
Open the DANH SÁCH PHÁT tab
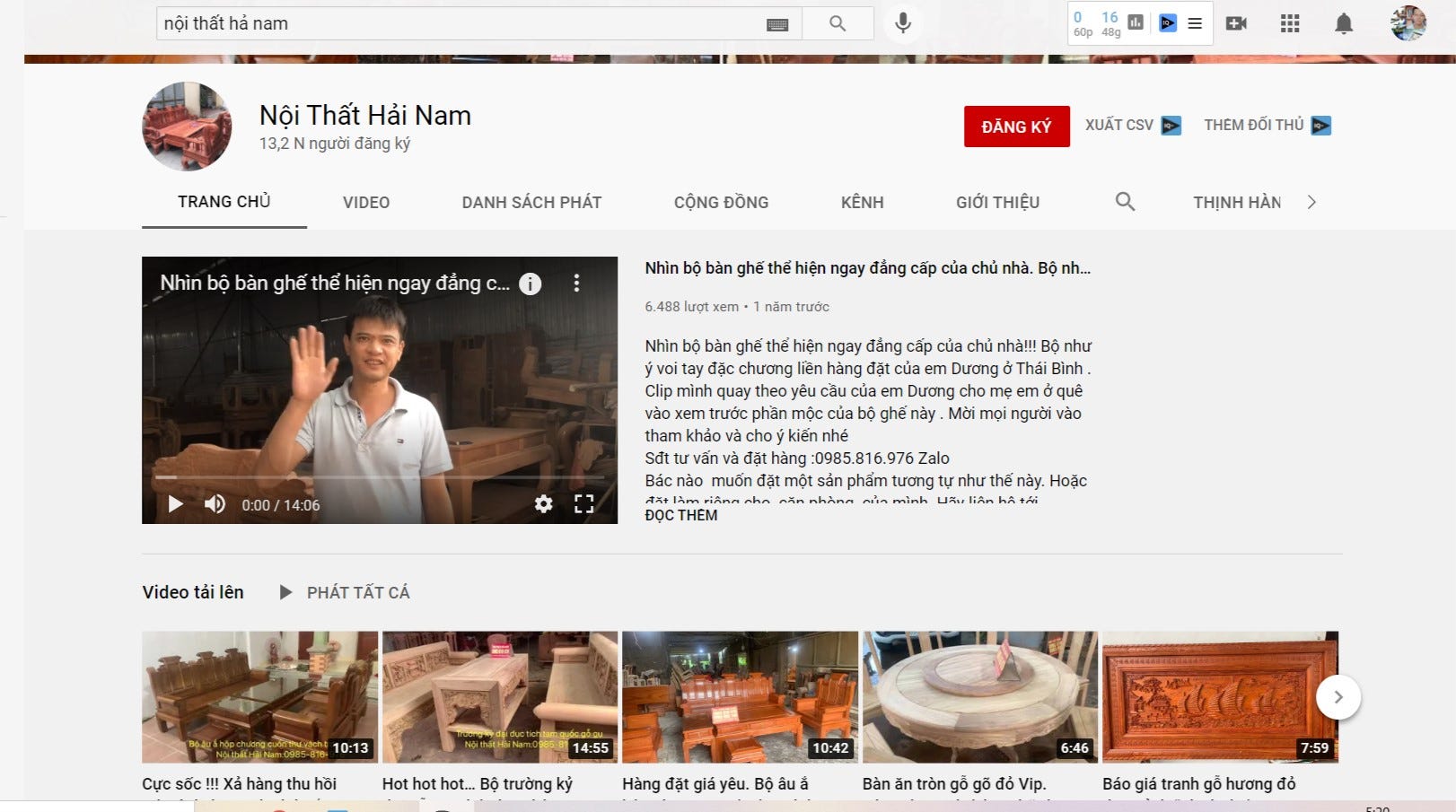pos(531,203)
